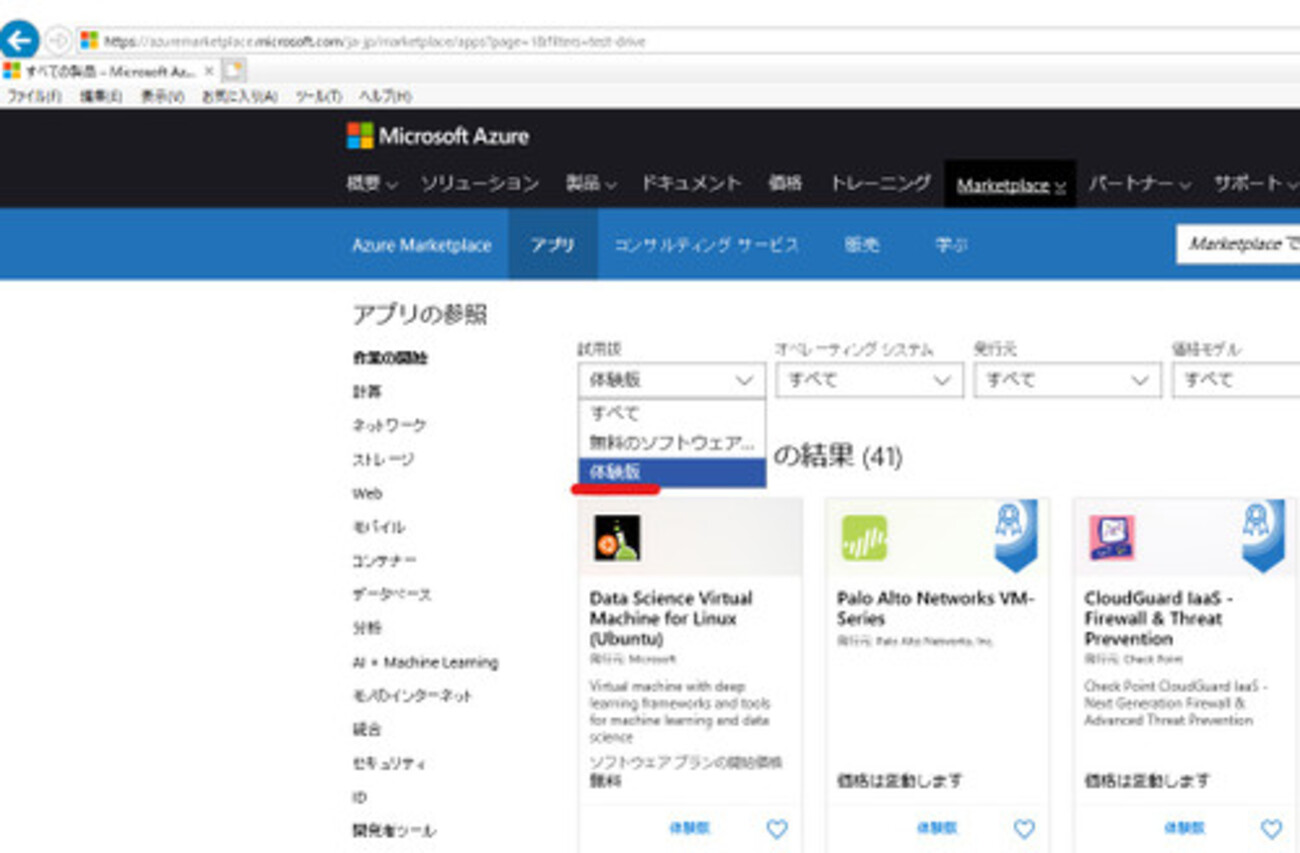The image size is (1300, 853).
Task: Open the お気に入り(A) browser menu
Action: click(x=240, y=97)
